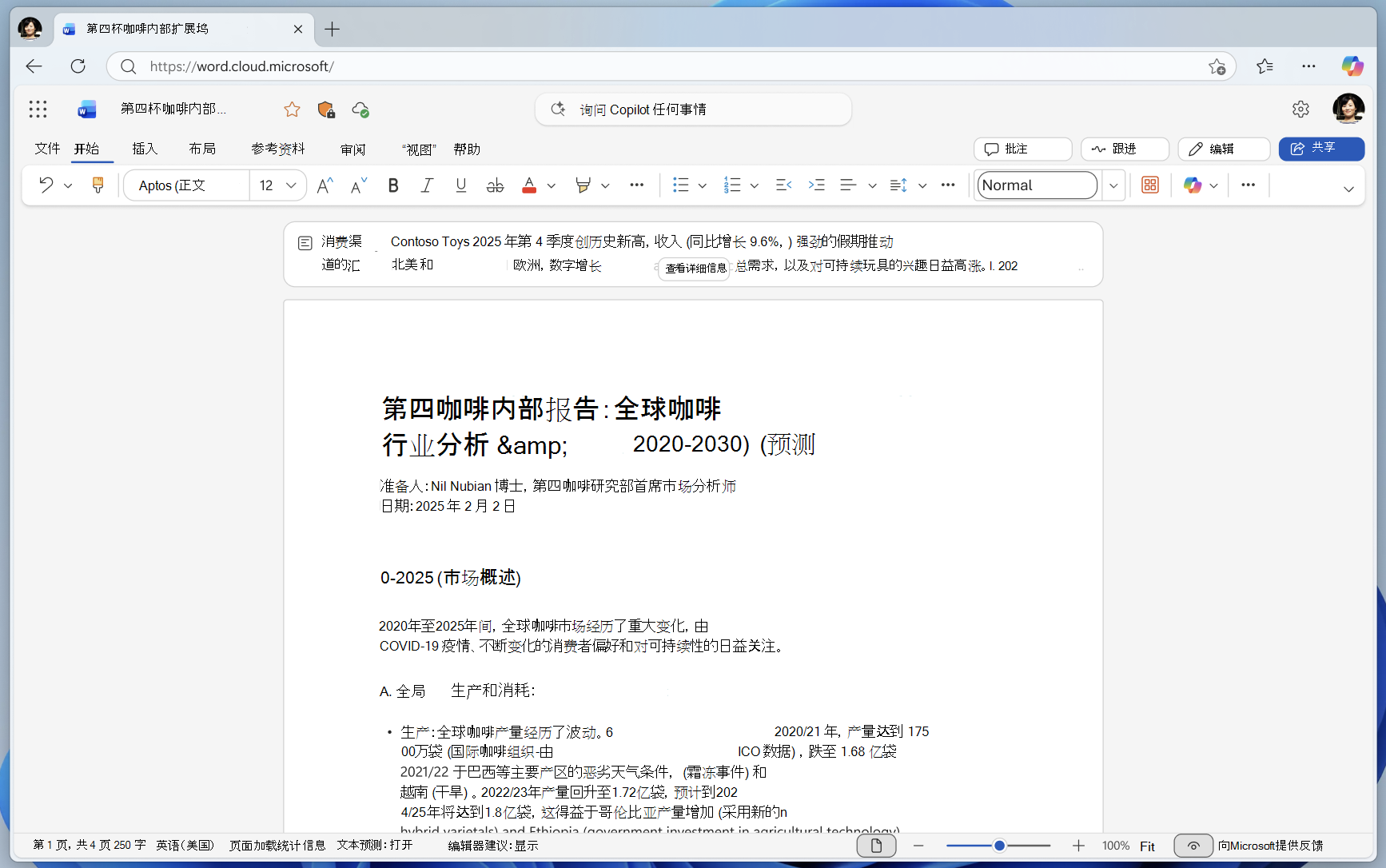The width and height of the screenshot is (1386, 868).
Task: Collapse the ribbon with the chevron
Action: pyautogui.click(x=1348, y=189)
